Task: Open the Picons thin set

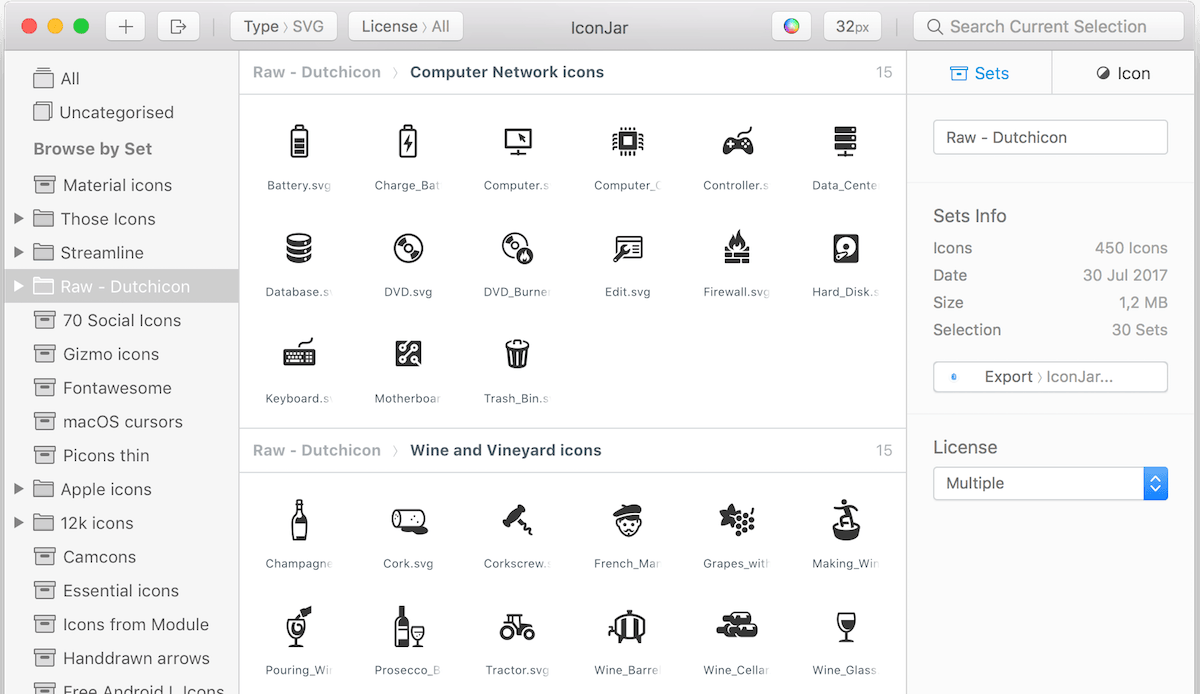Action: (121, 455)
